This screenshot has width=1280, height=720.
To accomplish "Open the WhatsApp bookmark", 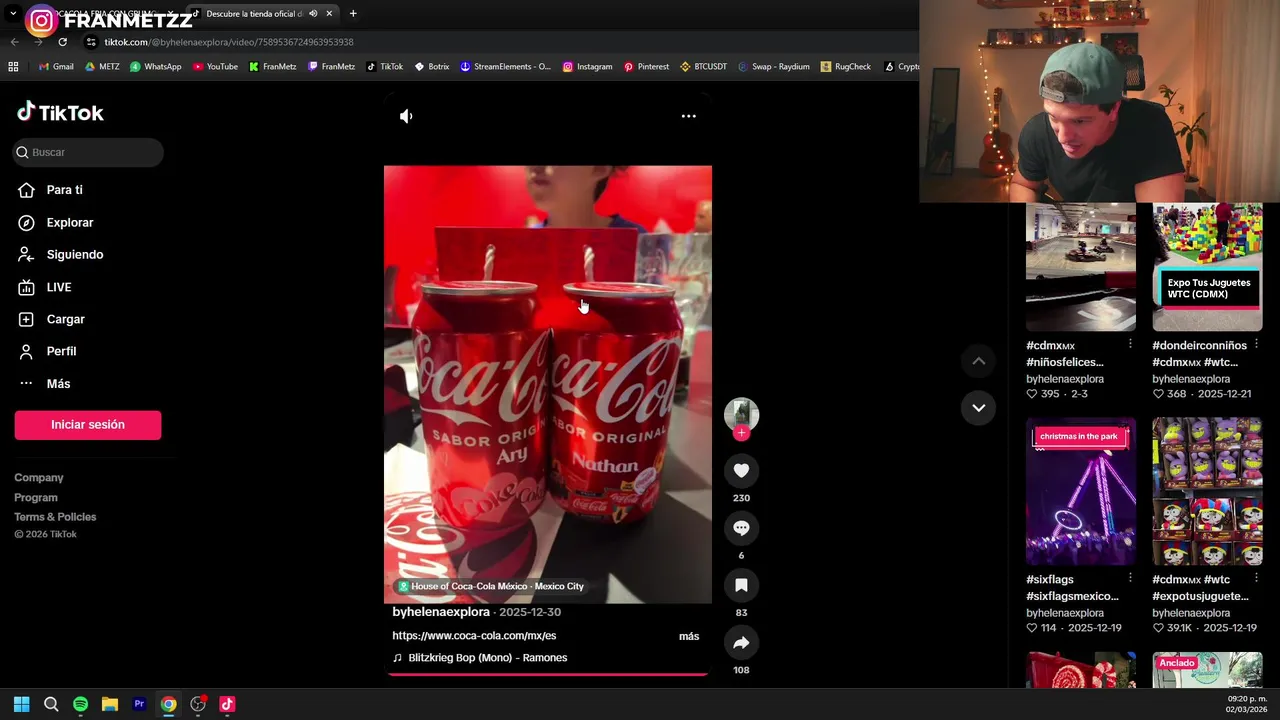I will [x=155, y=67].
